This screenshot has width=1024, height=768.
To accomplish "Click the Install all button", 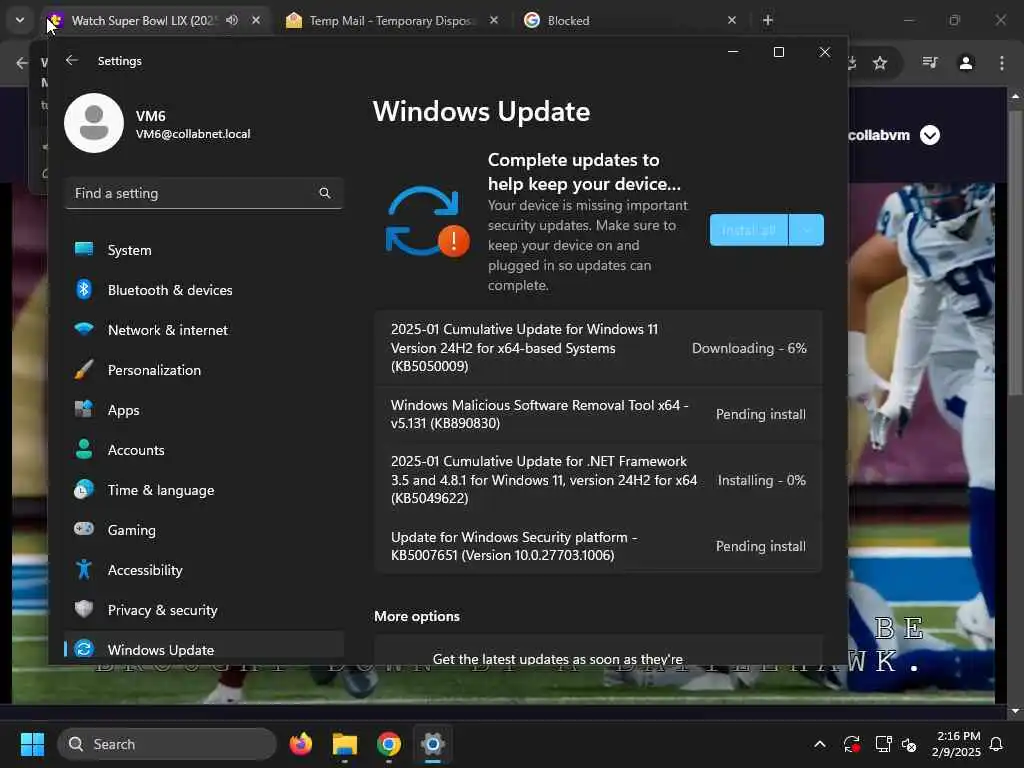I will tap(749, 230).
